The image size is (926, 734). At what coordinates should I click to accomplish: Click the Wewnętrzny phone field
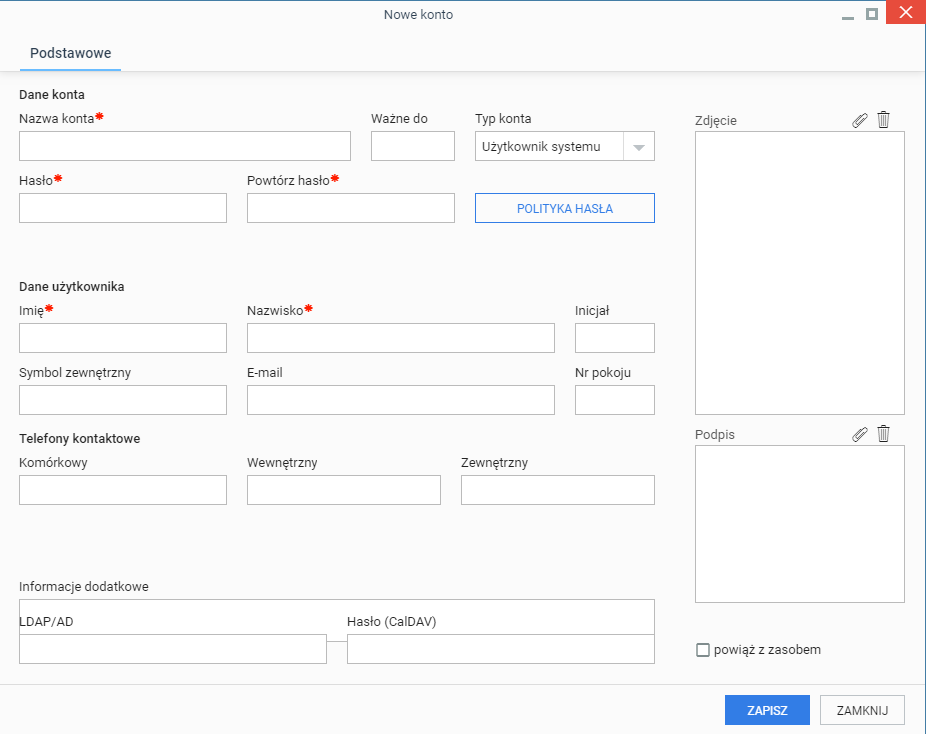(344, 490)
